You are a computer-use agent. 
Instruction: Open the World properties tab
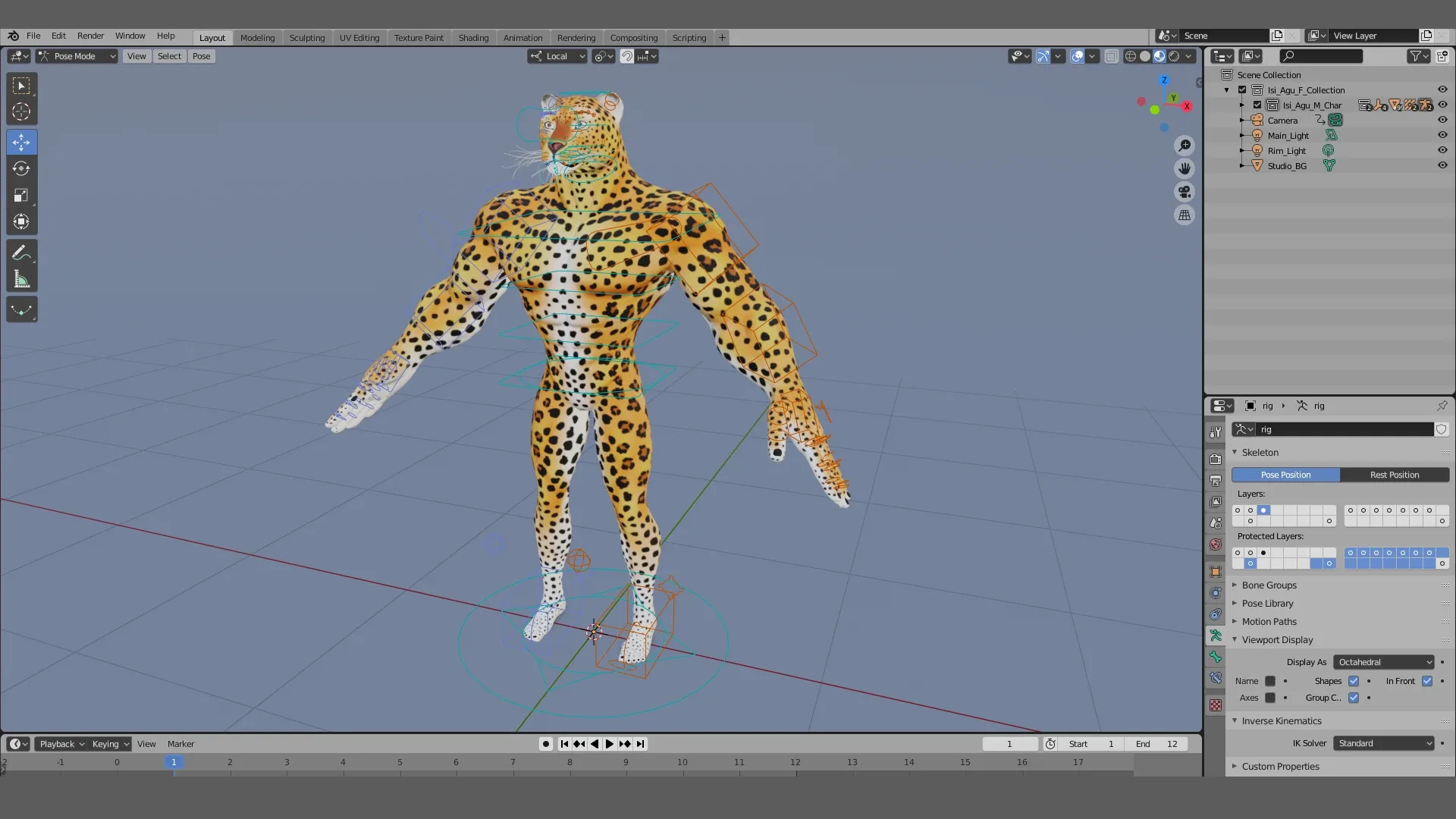[x=1216, y=544]
